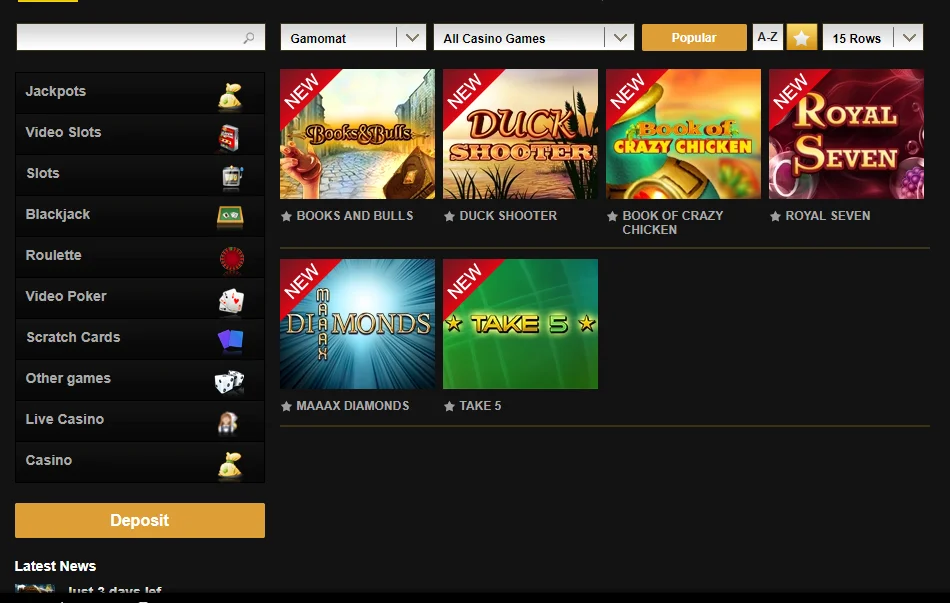
Task: Go to Blackjack games
Action: coord(140,216)
